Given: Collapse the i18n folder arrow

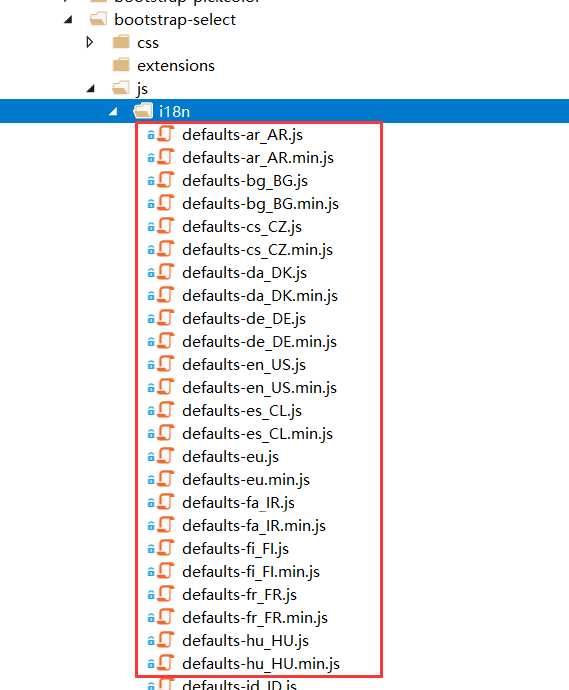Looking at the screenshot, I should click(114, 112).
